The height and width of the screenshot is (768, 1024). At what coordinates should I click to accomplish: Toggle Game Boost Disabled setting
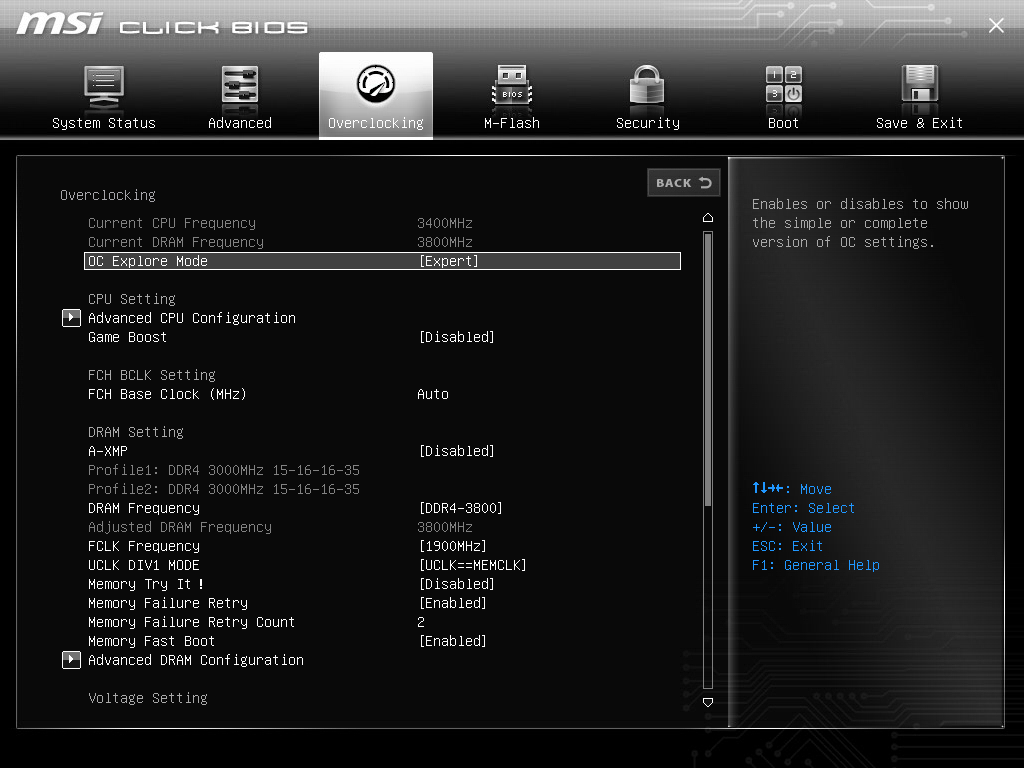coord(456,337)
